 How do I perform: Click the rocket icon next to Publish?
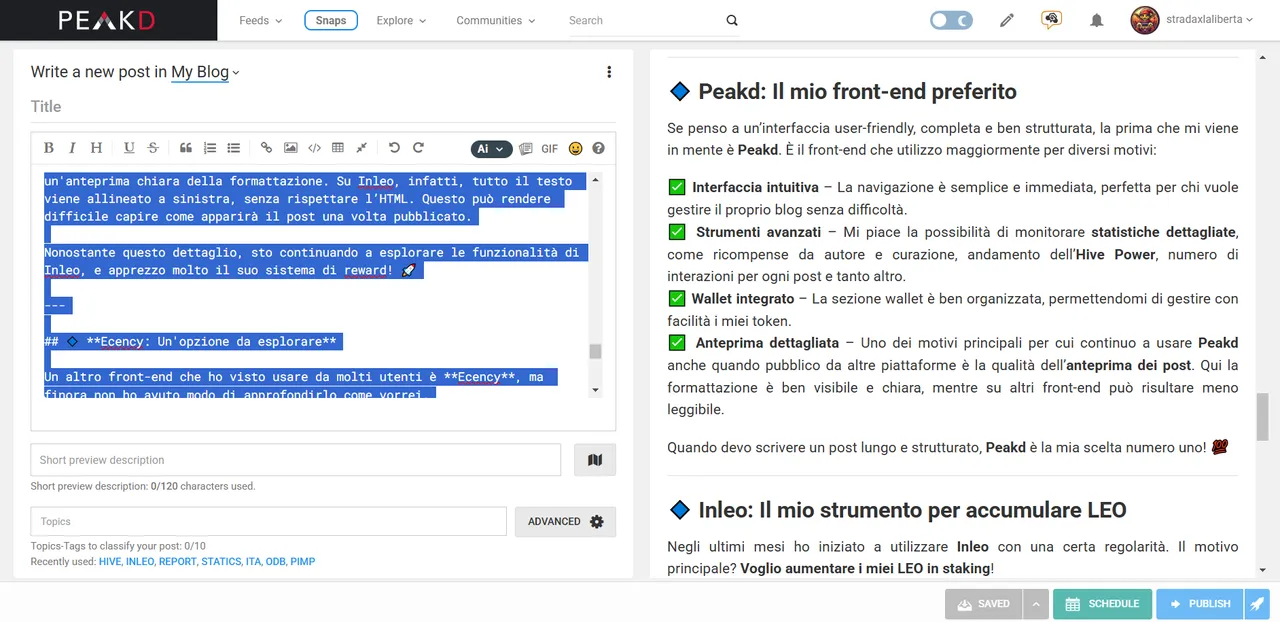pos(1257,604)
